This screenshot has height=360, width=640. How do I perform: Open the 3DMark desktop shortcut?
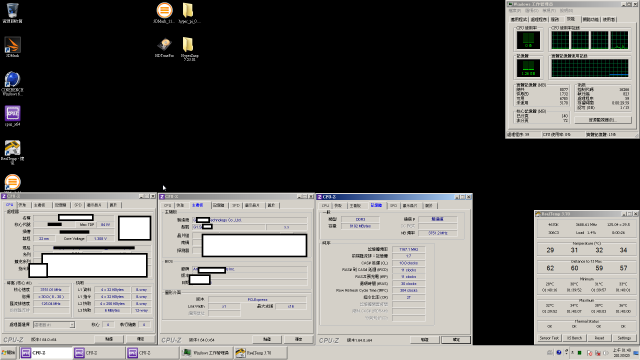pos(12,47)
